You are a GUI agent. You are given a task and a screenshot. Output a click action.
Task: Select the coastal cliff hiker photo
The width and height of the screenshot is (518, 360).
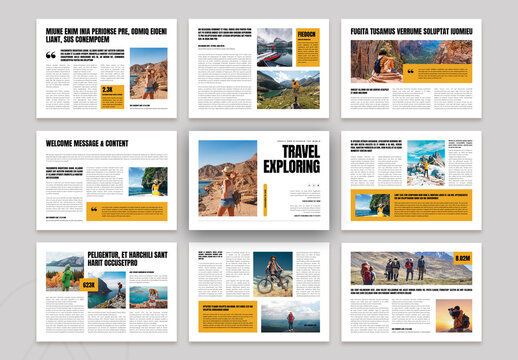click(x=107, y=290)
